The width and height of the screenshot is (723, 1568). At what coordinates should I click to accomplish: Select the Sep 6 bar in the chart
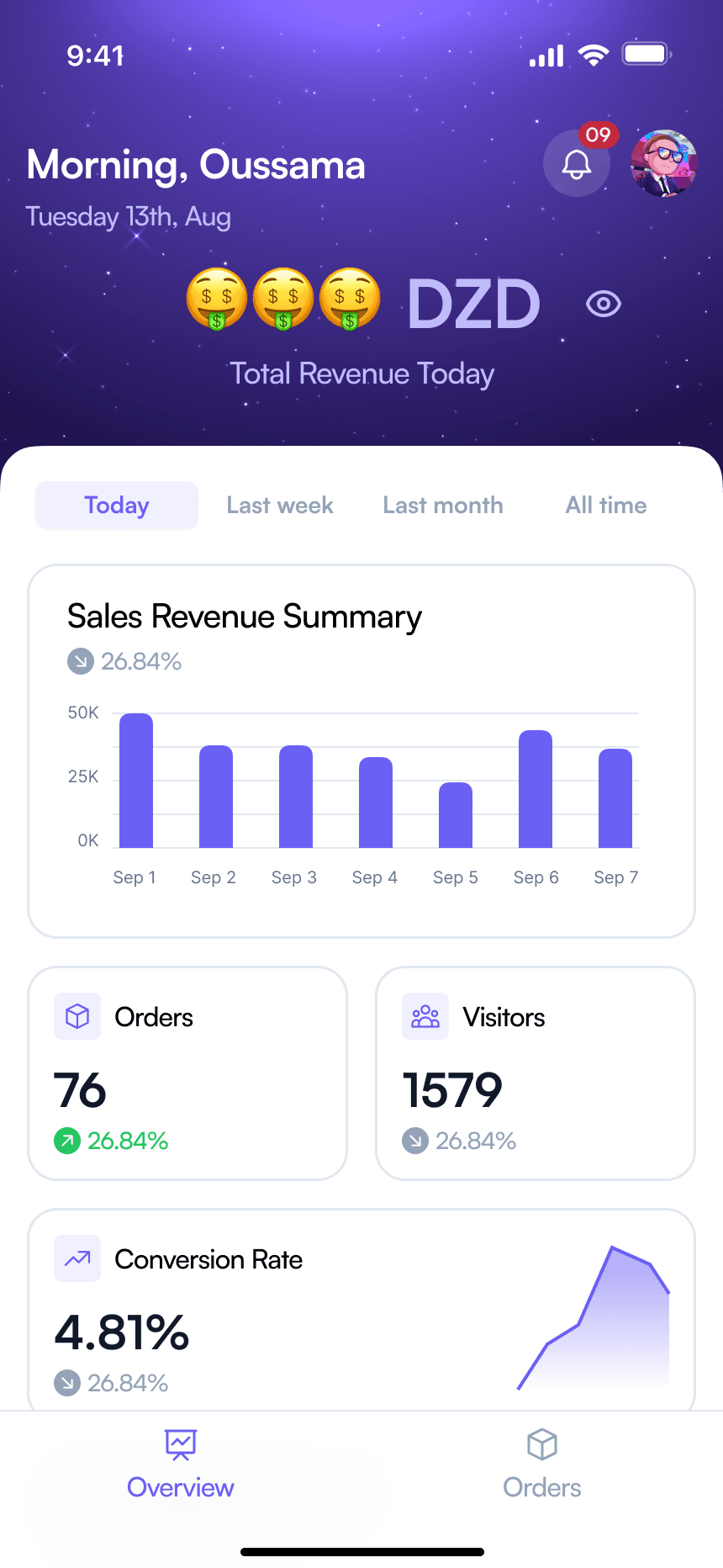[x=536, y=789]
